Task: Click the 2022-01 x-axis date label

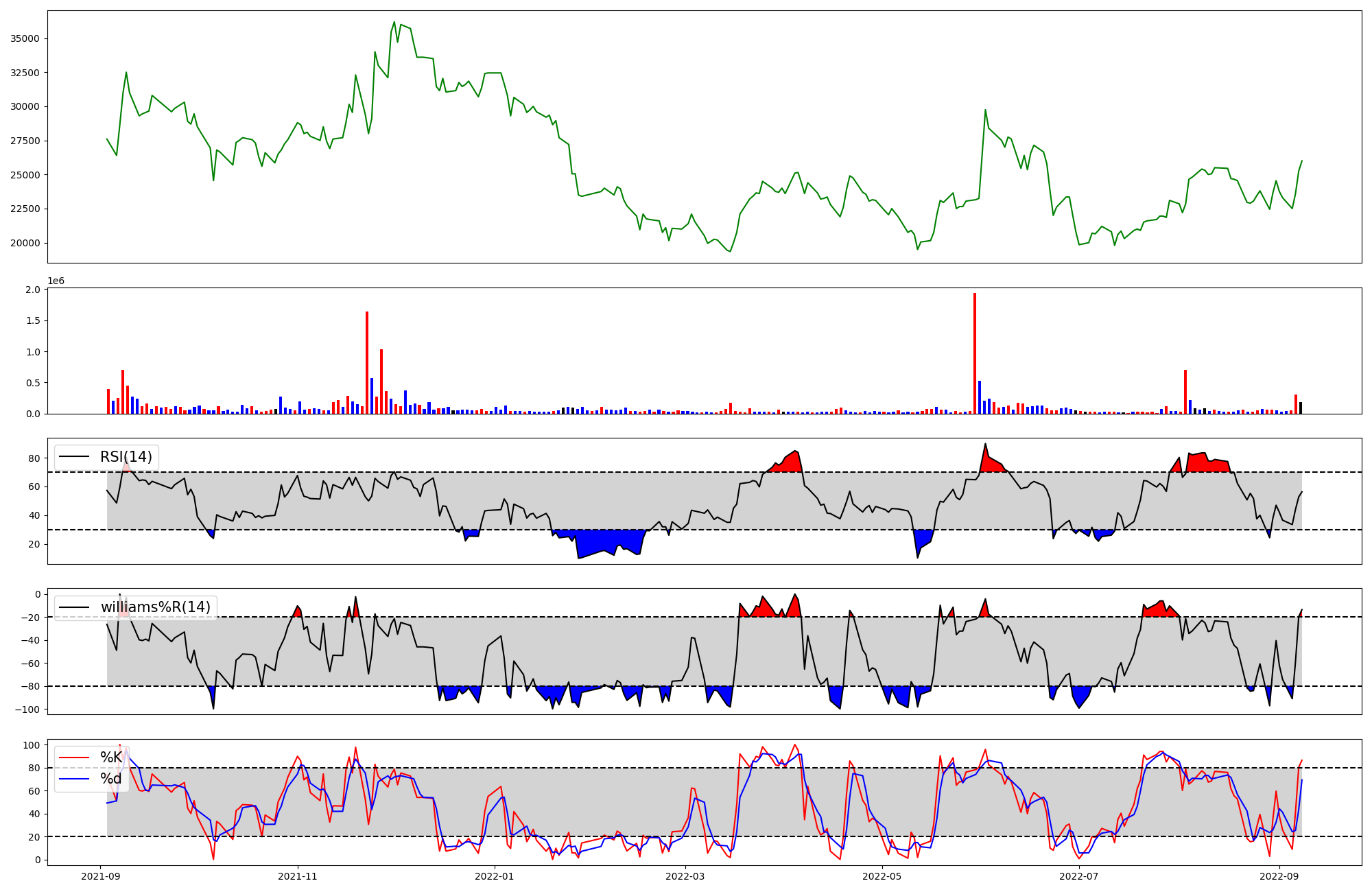Action: click(494, 876)
